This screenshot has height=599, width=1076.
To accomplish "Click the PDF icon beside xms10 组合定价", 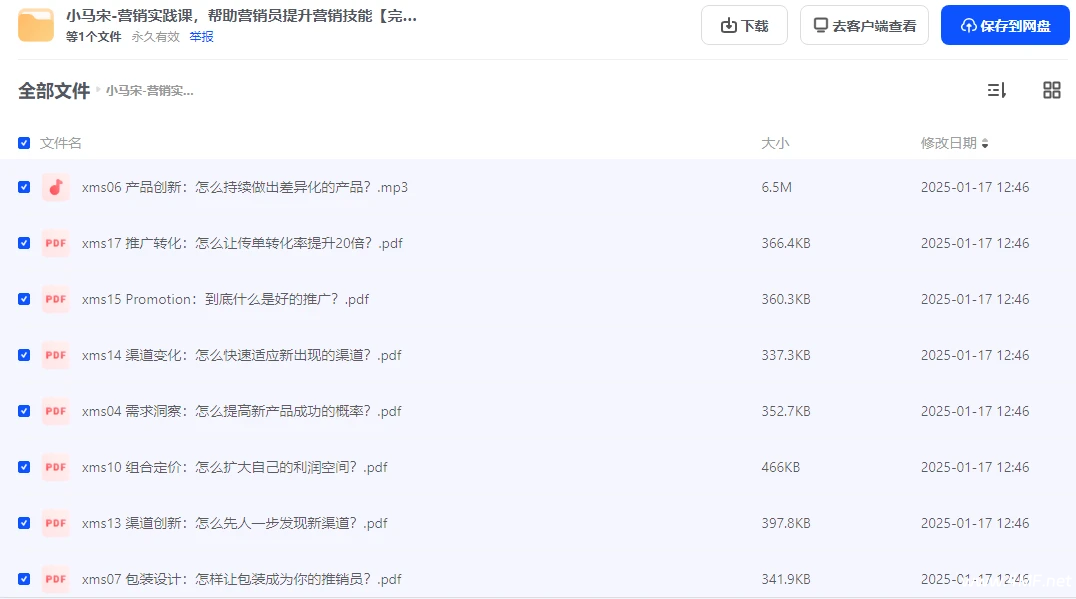I will pos(55,467).
